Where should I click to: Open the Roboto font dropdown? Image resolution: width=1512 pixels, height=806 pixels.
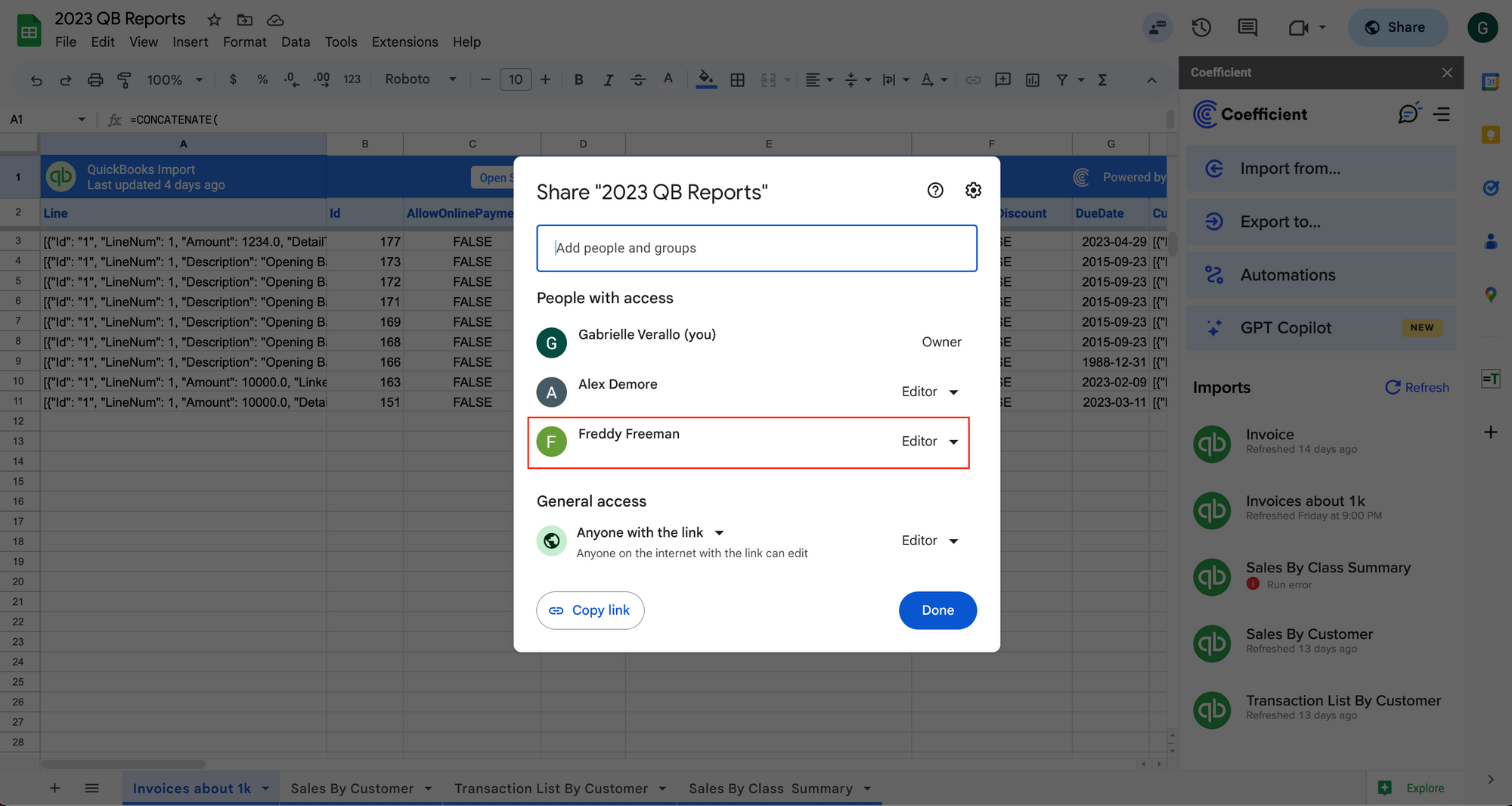420,79
